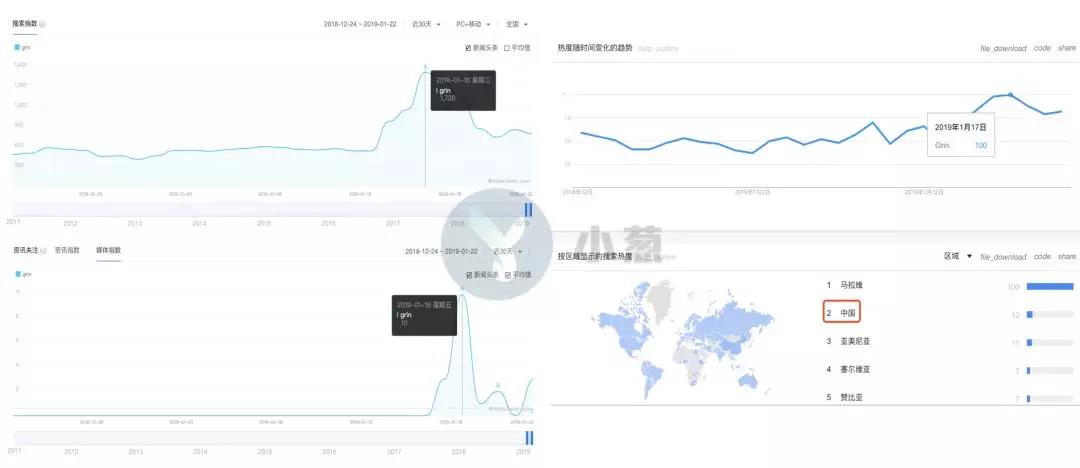Screen dimensions: 1080x468
Task: Click 2016 on media index timeline bar
Action: (x=329, y=452)
